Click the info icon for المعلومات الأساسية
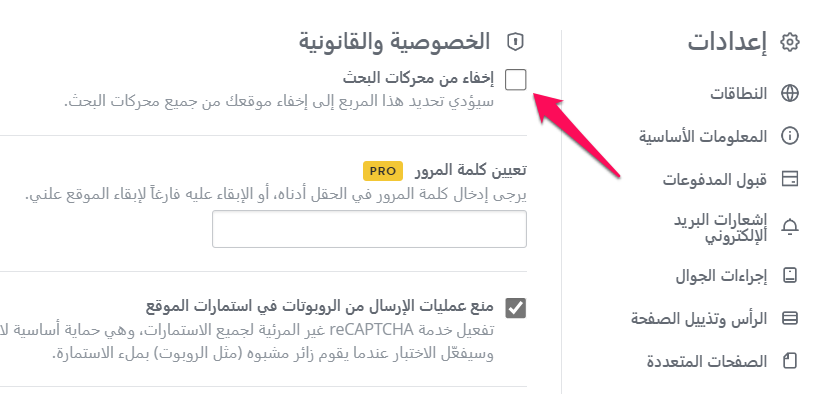The height and width of the screenshot is (394, 827). 790,137
